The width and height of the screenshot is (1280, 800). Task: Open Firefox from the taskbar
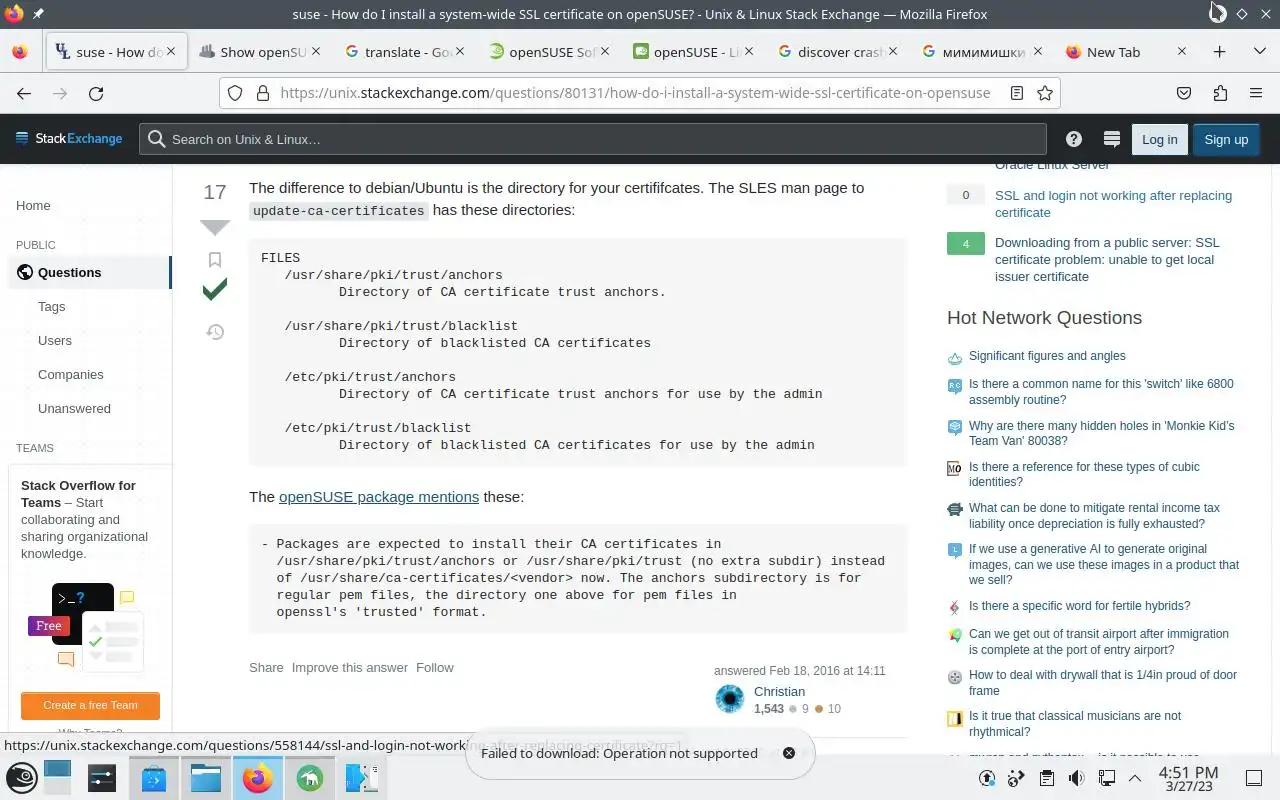click(258, 778)
